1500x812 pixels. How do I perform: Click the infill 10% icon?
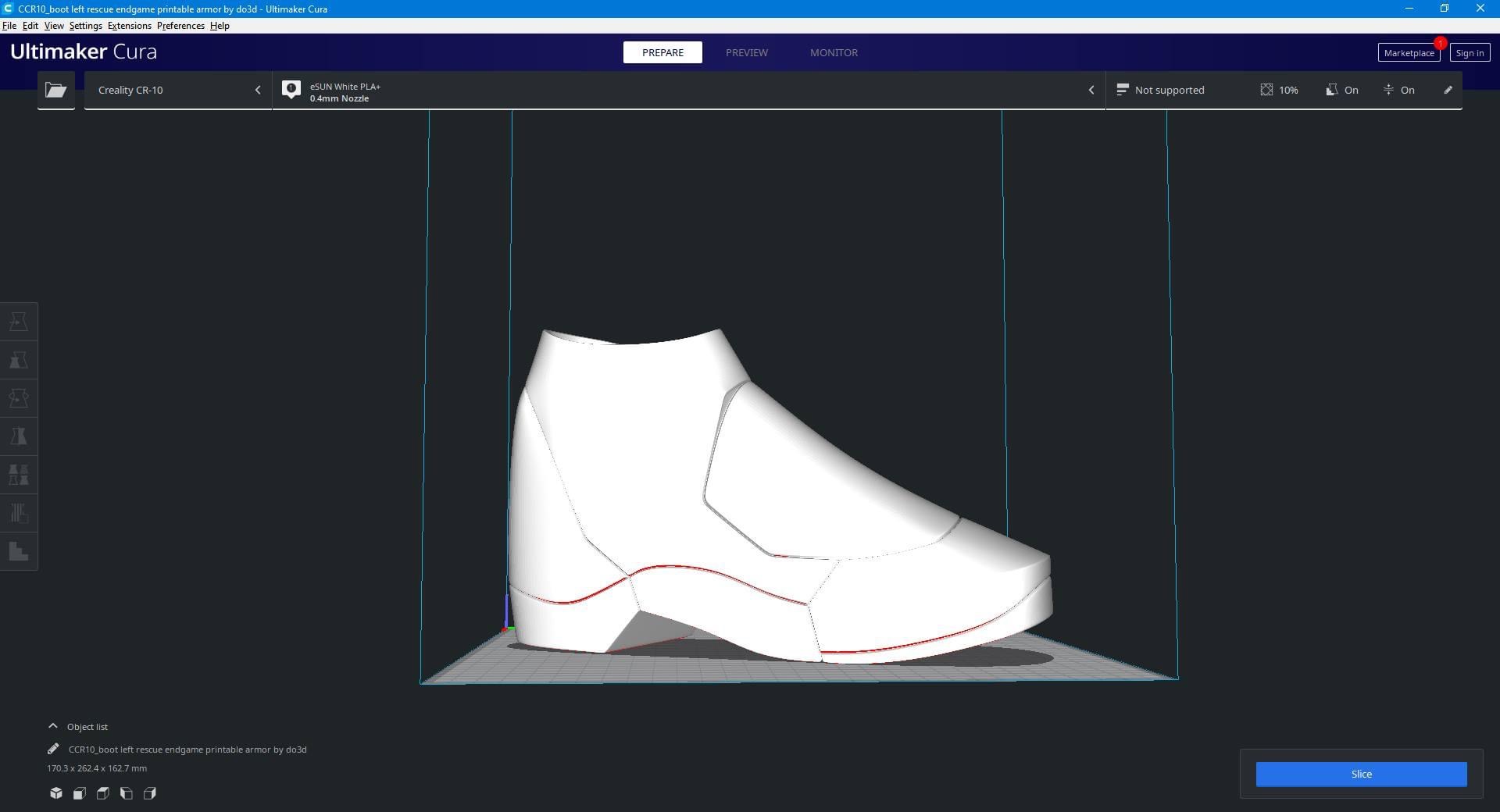click(x=1266, y=90)
